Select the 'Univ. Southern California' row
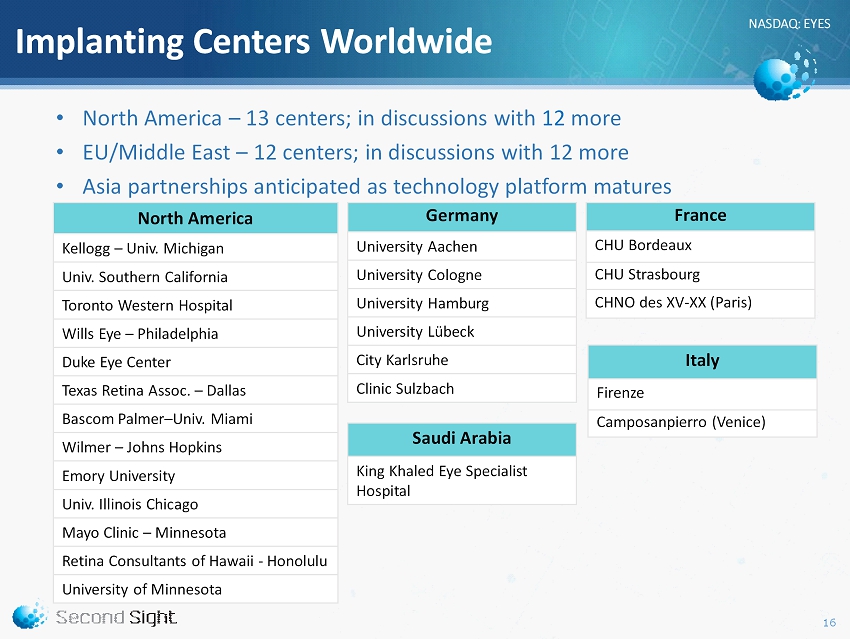This screenshot has width=850, height=639. [x=196, y=277]
